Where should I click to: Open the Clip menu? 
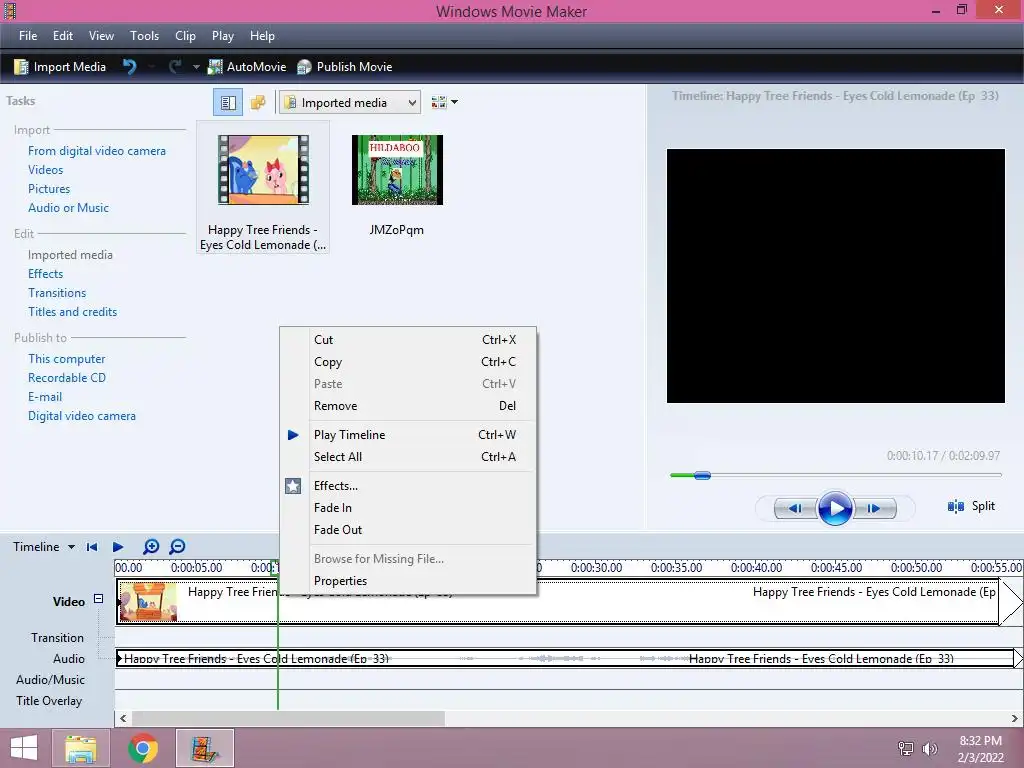click(x=185, y=36)
